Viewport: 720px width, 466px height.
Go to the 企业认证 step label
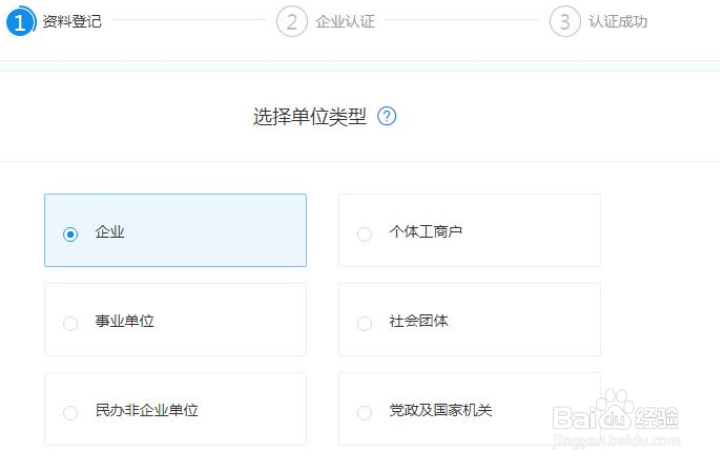click(x=345, y=21)
